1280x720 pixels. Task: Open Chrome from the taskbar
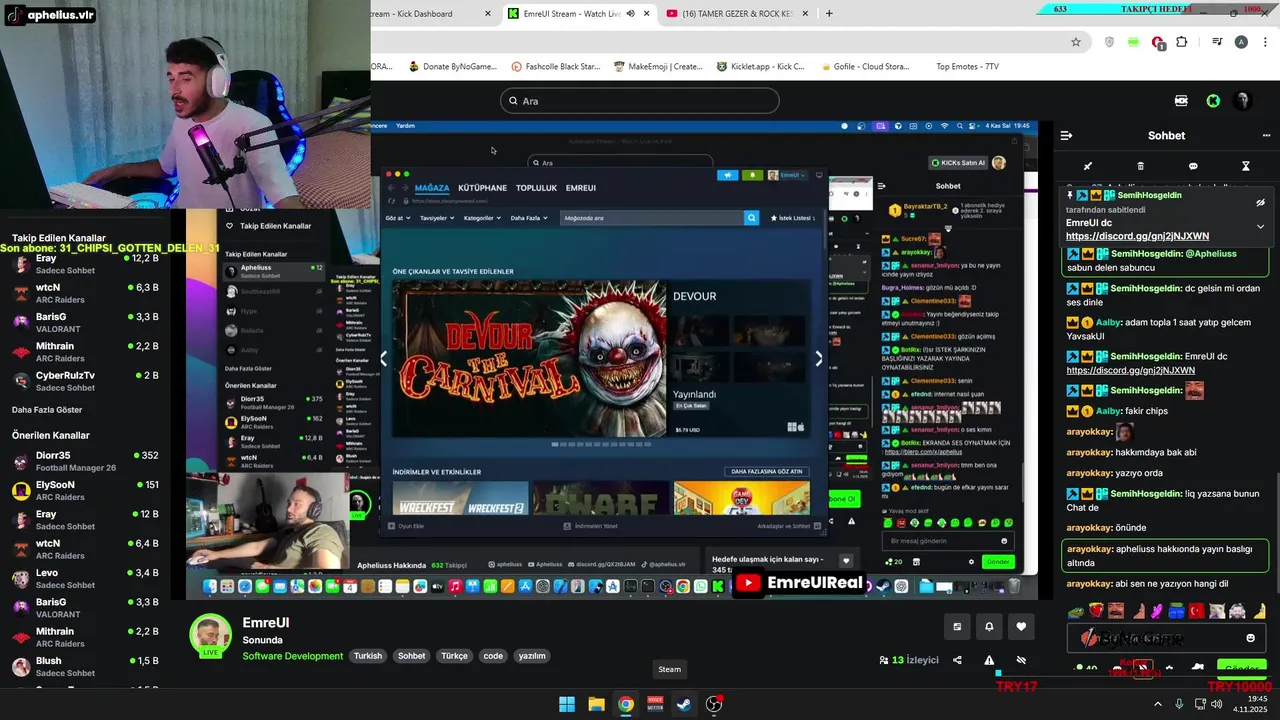click(625, 704)
